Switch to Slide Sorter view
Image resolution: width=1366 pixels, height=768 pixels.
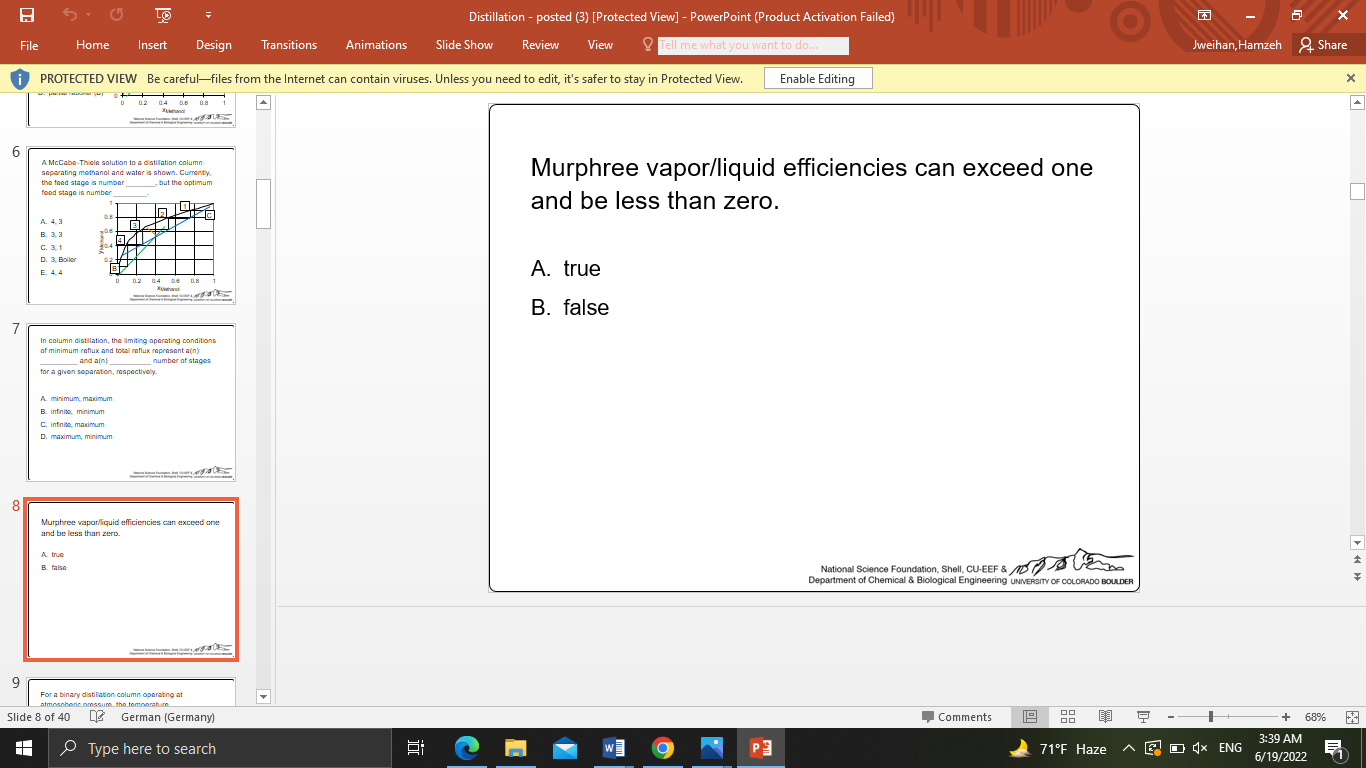[x=1067, y=717]
